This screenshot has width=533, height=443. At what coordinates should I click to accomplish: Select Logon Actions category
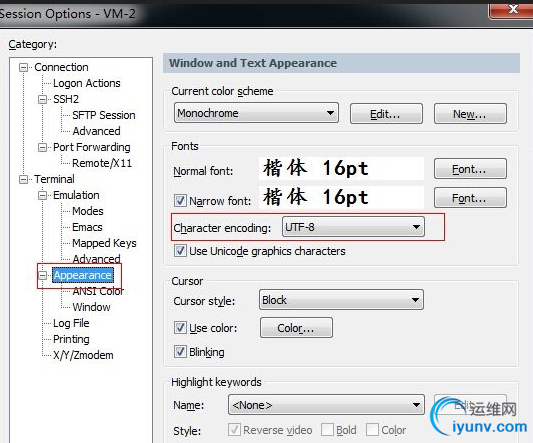tap(87, 83)
